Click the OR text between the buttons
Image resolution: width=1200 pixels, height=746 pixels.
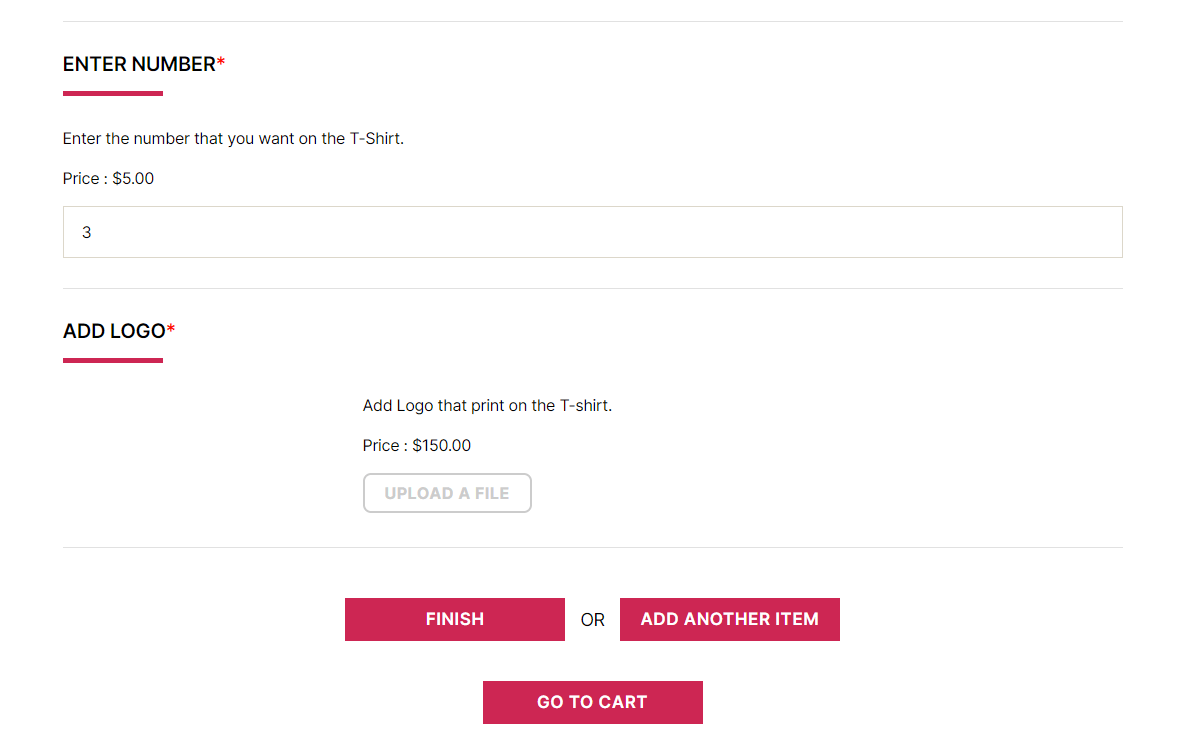[592, 620]
